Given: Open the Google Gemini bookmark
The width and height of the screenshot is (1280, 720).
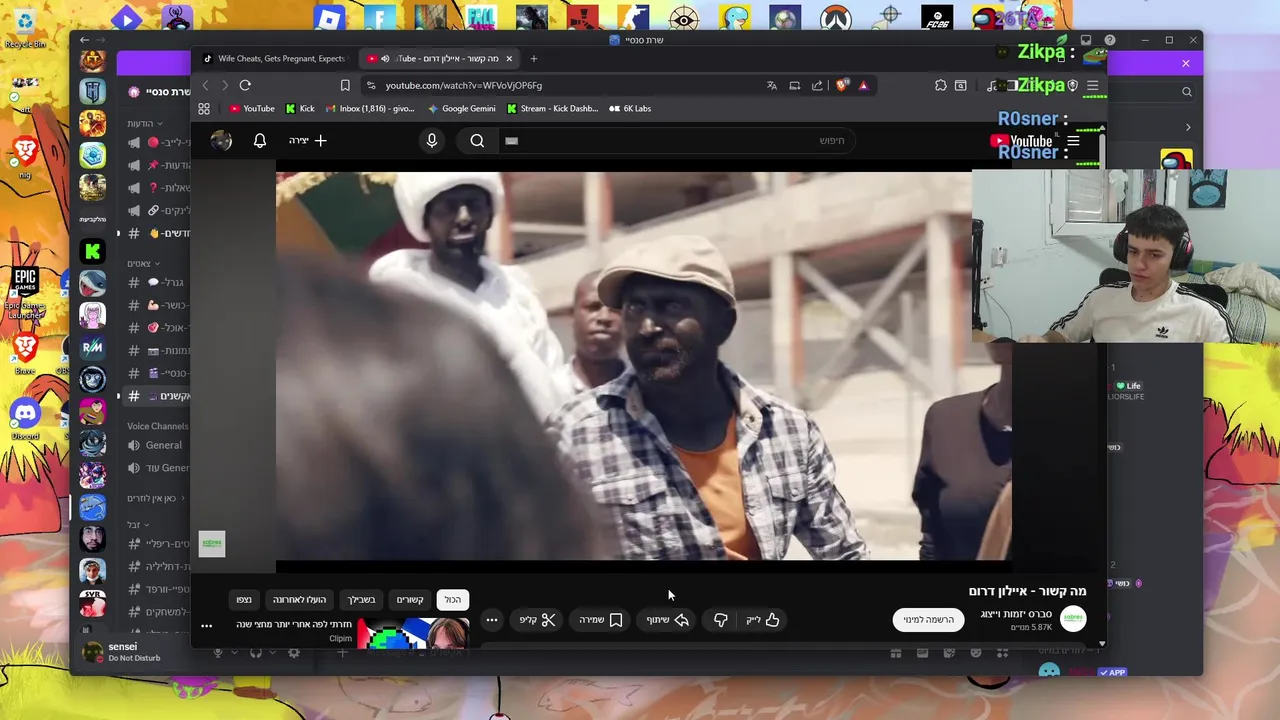Looking at the screenshot, I should pos(462,108).
